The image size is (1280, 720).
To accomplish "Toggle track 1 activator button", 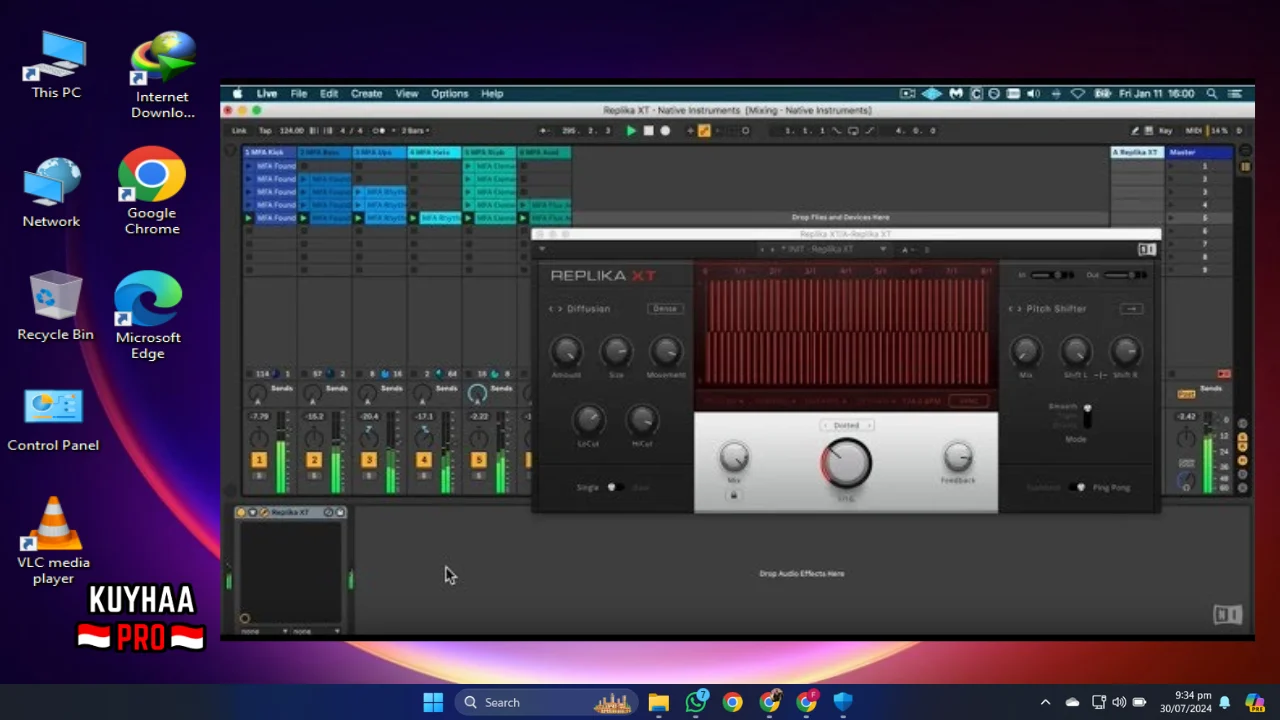I will 259,459.
